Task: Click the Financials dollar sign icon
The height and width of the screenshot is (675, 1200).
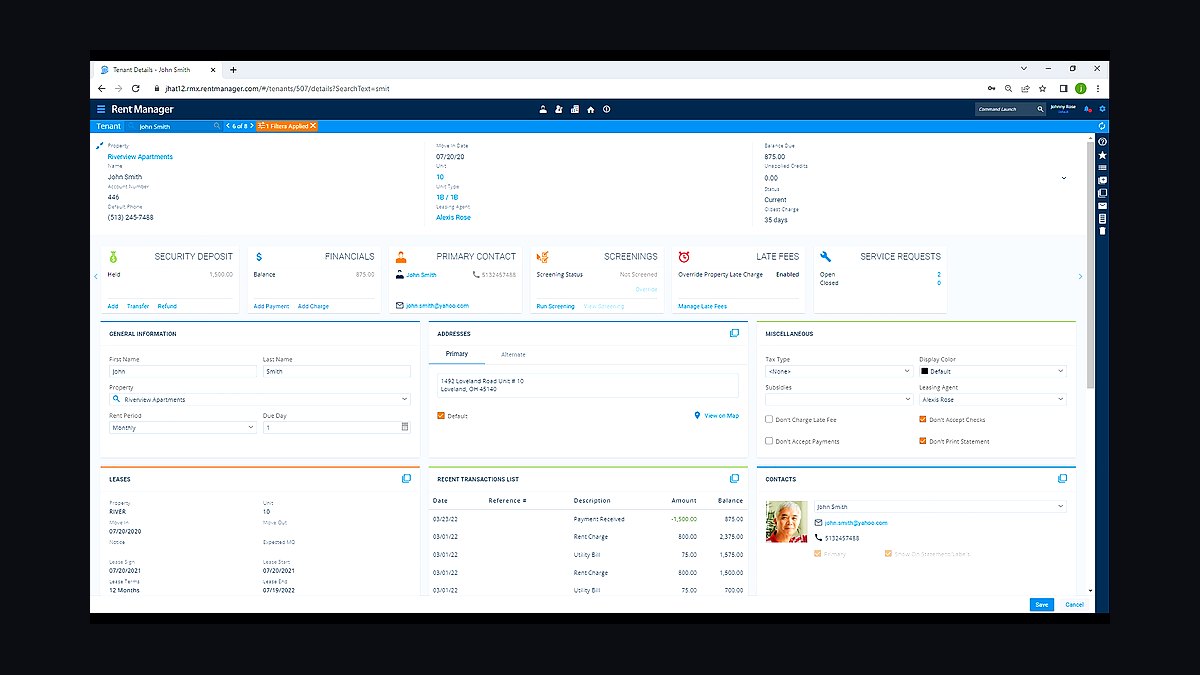Action: [x=259, y=256]
